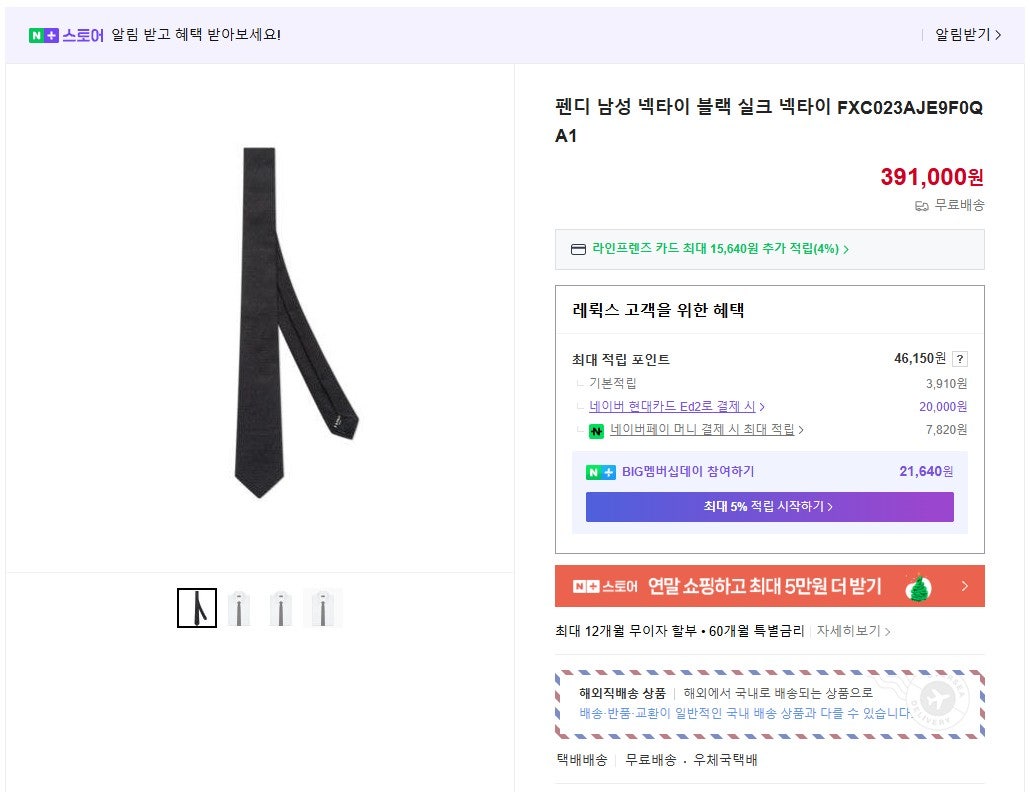
Task: Click the airplane delivery stamp icon
Action: [x=938, y=699]
